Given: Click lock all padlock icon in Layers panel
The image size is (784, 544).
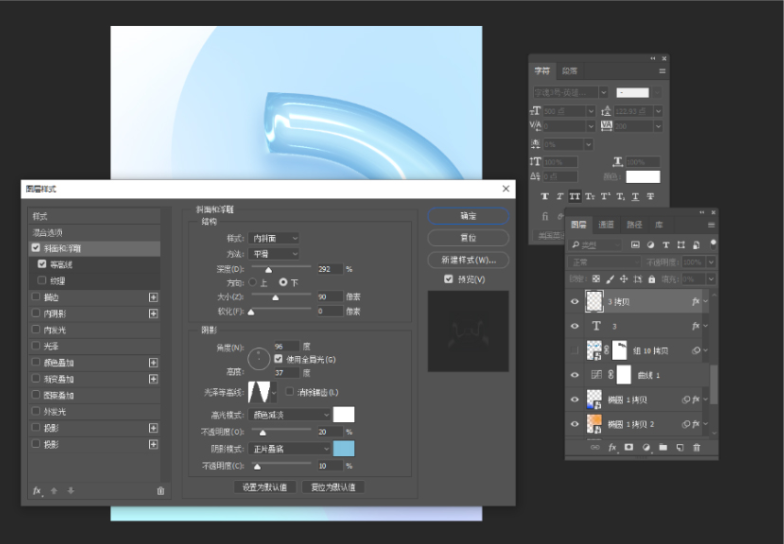Looking at the screenshot, I should click(652, 279).
